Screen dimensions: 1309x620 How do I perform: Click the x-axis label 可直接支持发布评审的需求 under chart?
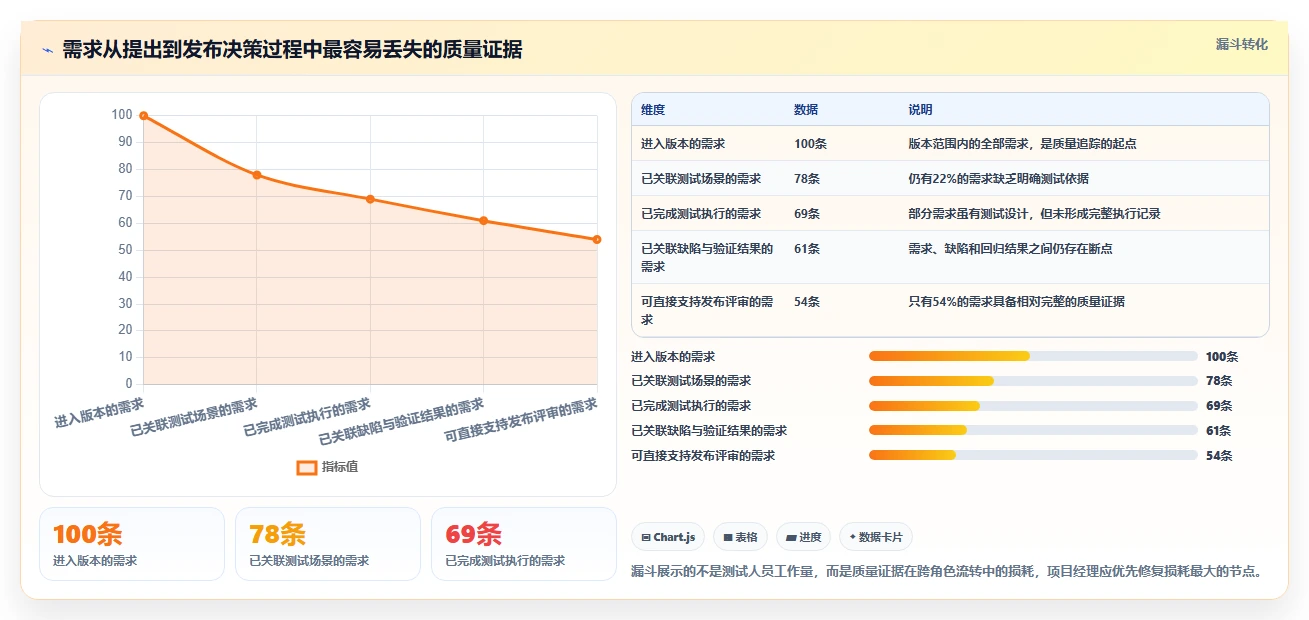point(521,421)
